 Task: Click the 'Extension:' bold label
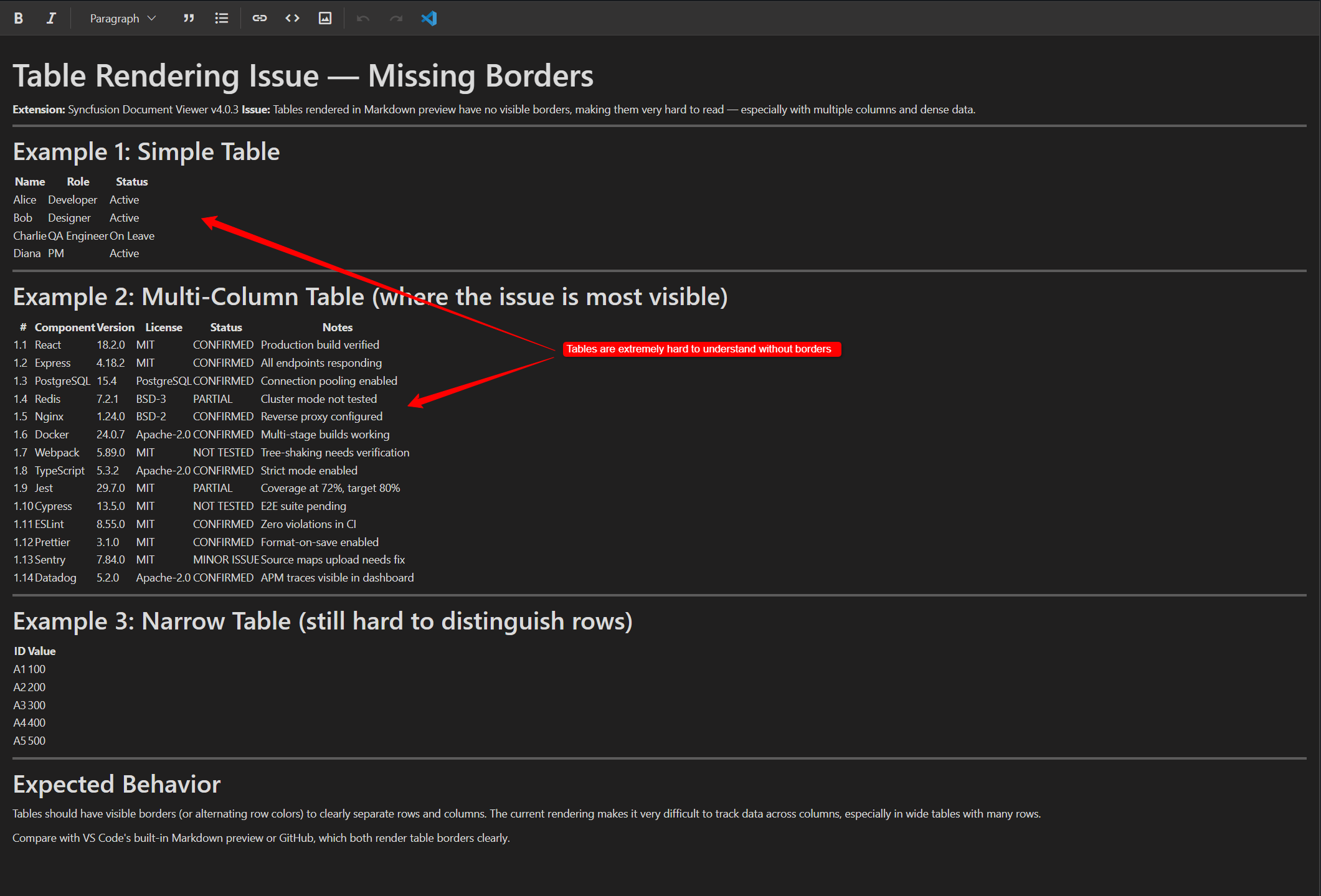click(39, 110)
